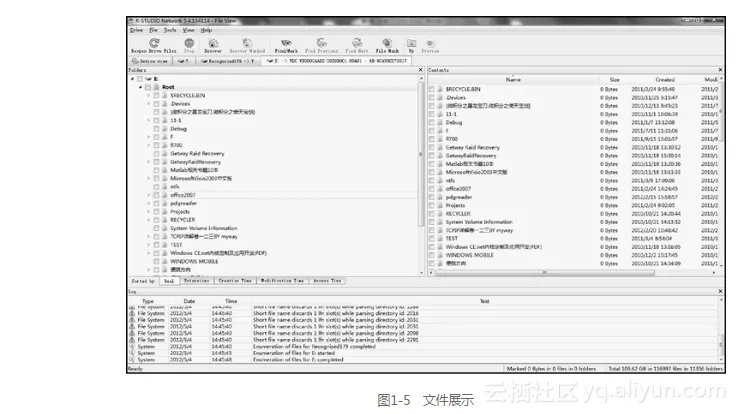Click the folder icon of Projects in Contents list

pyautogui.click(x=440, y=205)
